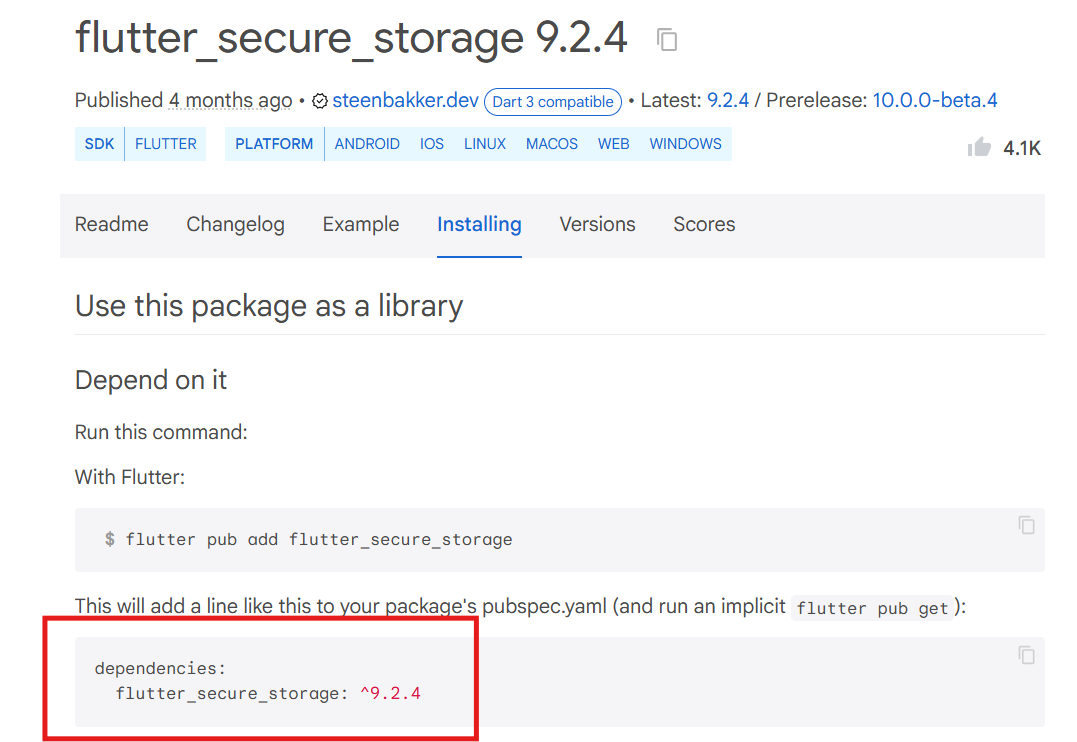Open the Readme tab

click(111, 225)
